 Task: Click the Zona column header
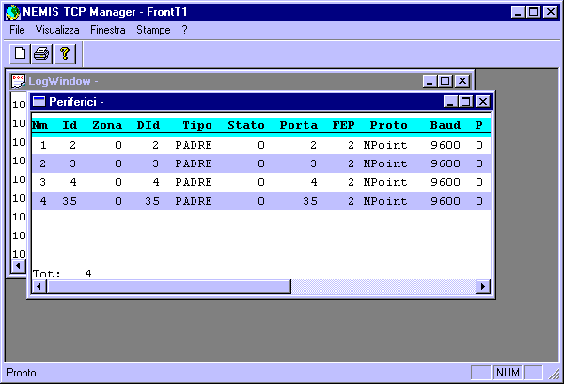click(x=107, y=125)
